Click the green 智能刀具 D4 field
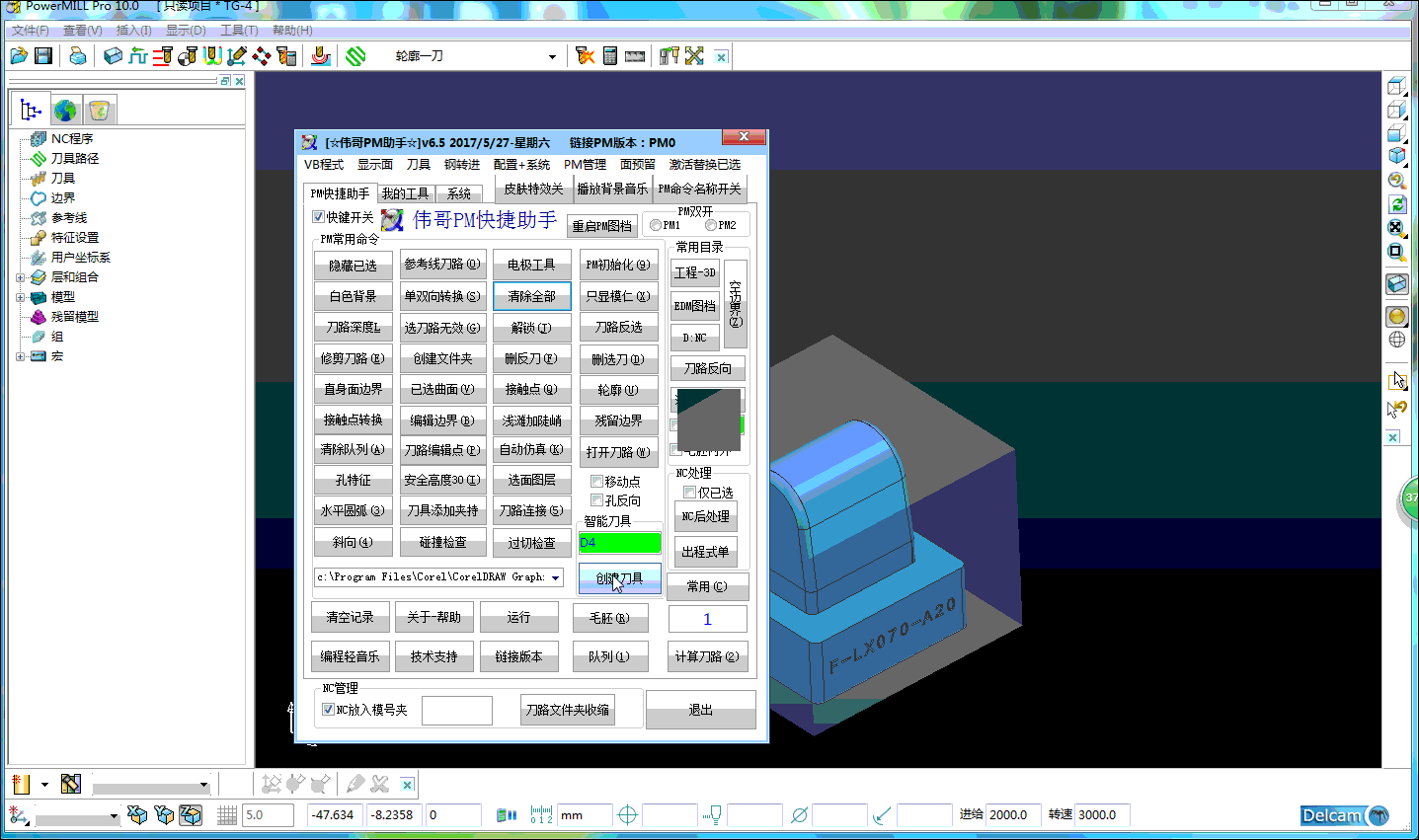 [x=619, y=542]
